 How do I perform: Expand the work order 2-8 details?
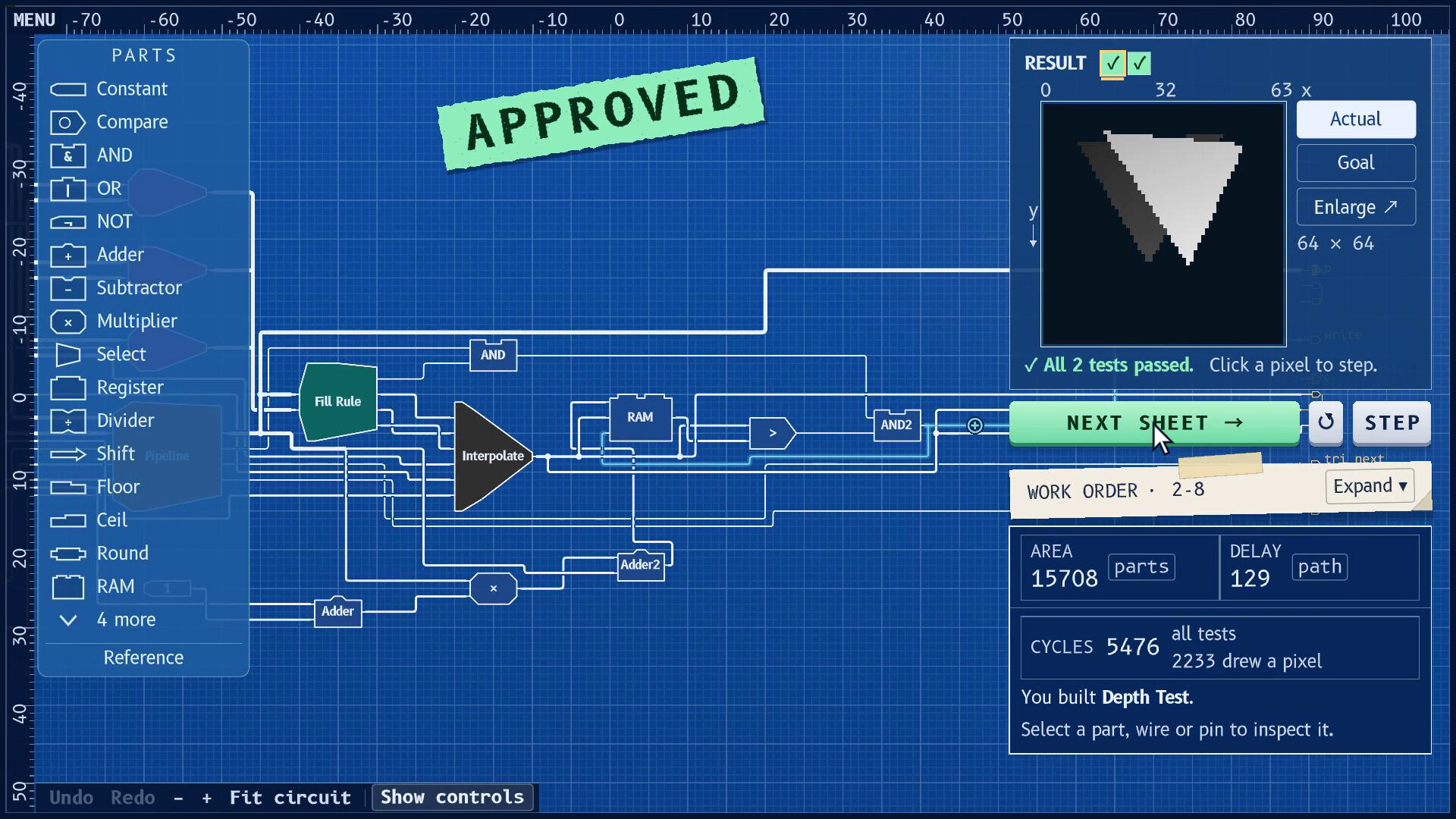[x=1370, y=486]
